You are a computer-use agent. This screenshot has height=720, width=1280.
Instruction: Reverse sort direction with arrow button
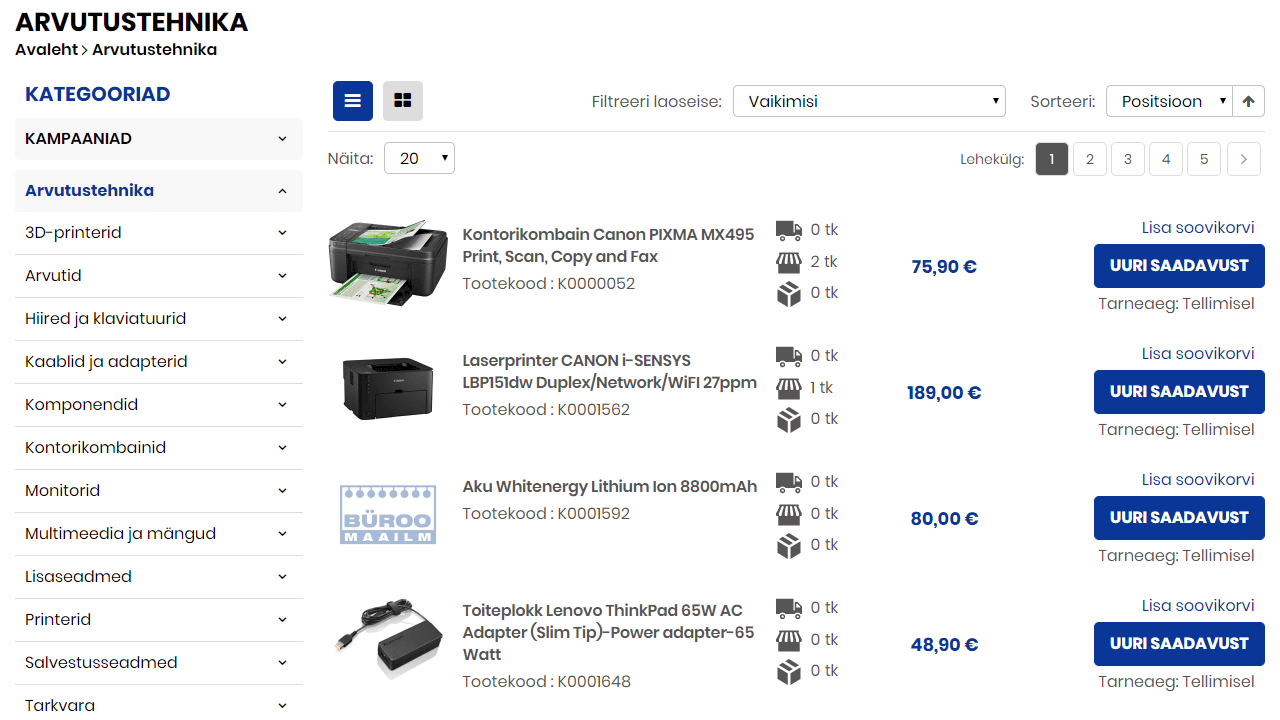(x=1248, y=101)
